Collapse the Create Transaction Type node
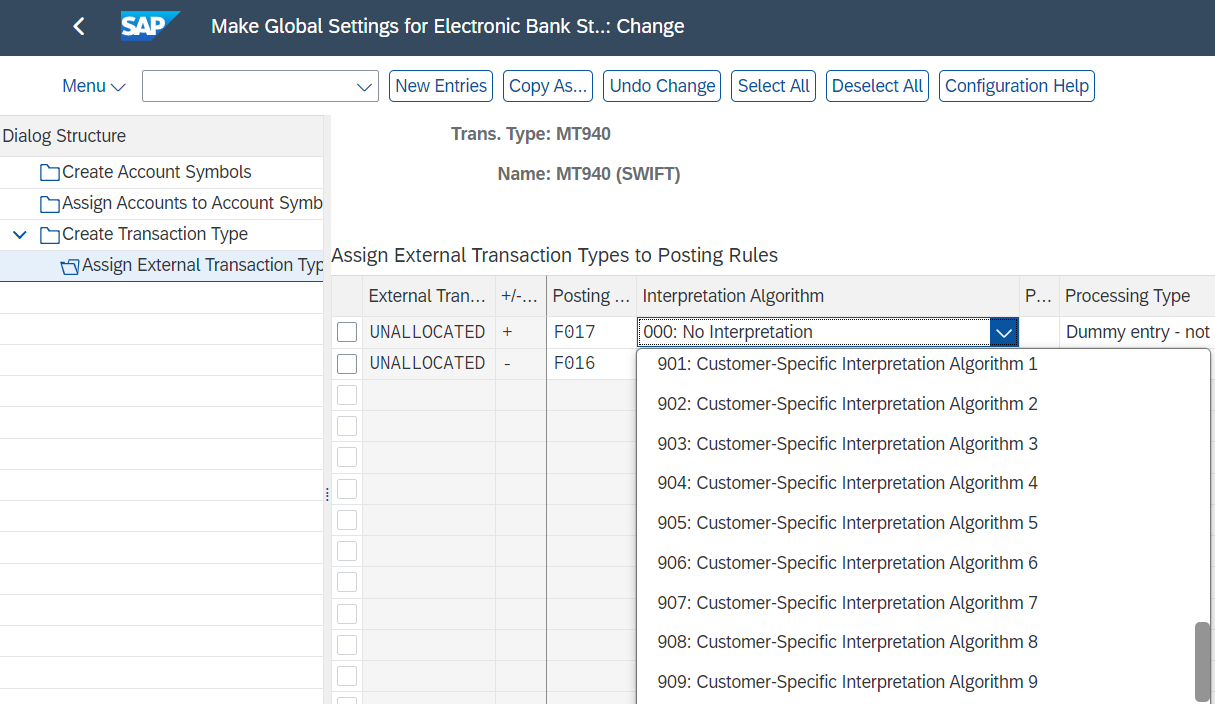The height and width of the screenshot is (704, 1215). [20, 235]
